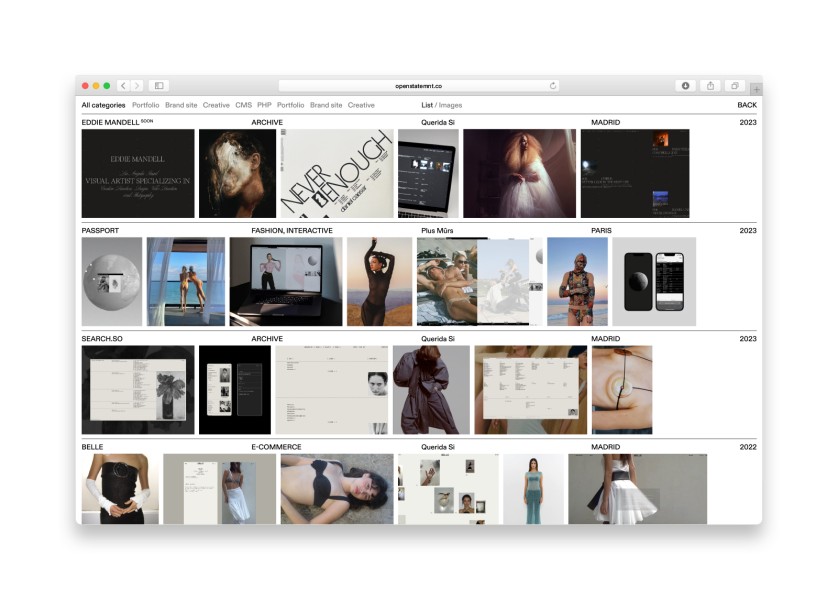Viewport: 838px width, 600px height.
Task: Open the downloads icon in the toolbar
Action: tap(685, 85)
